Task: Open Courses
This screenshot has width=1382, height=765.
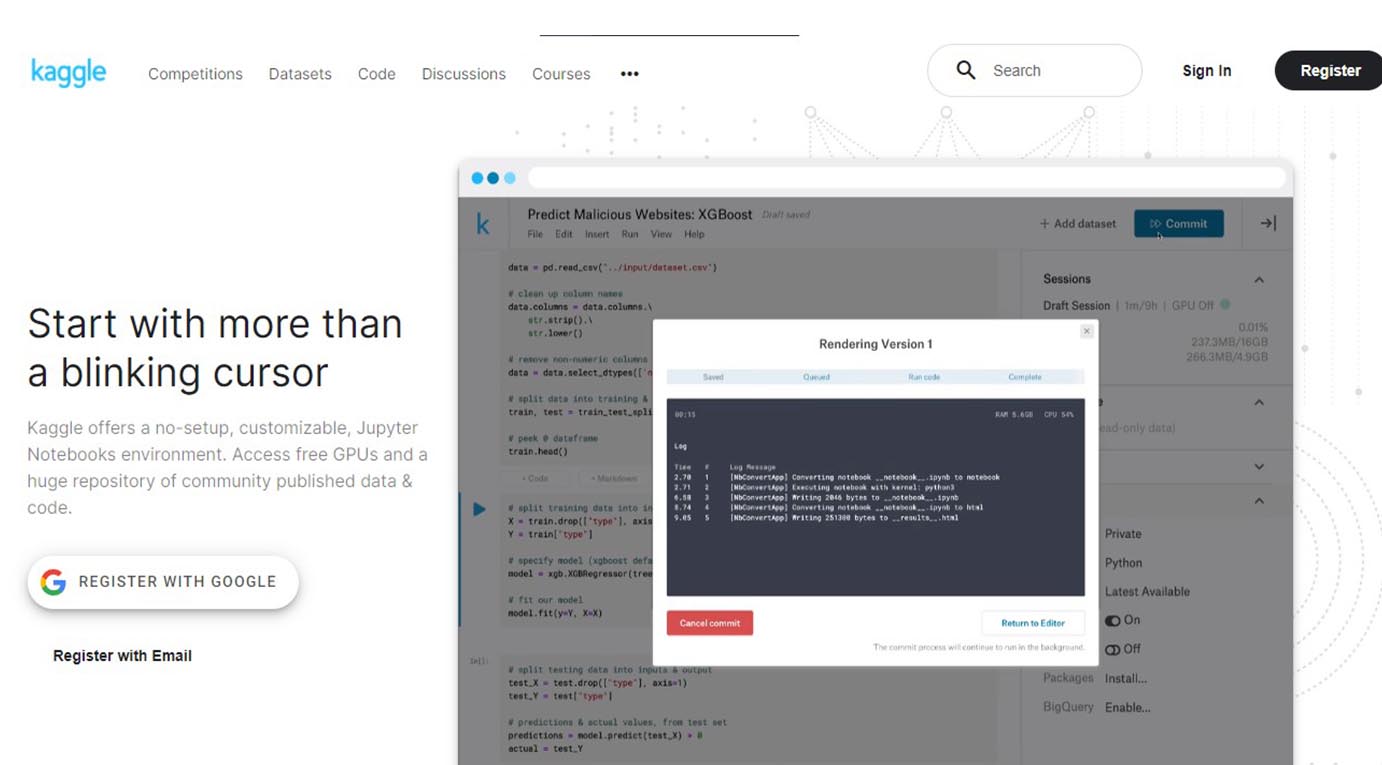Action: [561, 74]
